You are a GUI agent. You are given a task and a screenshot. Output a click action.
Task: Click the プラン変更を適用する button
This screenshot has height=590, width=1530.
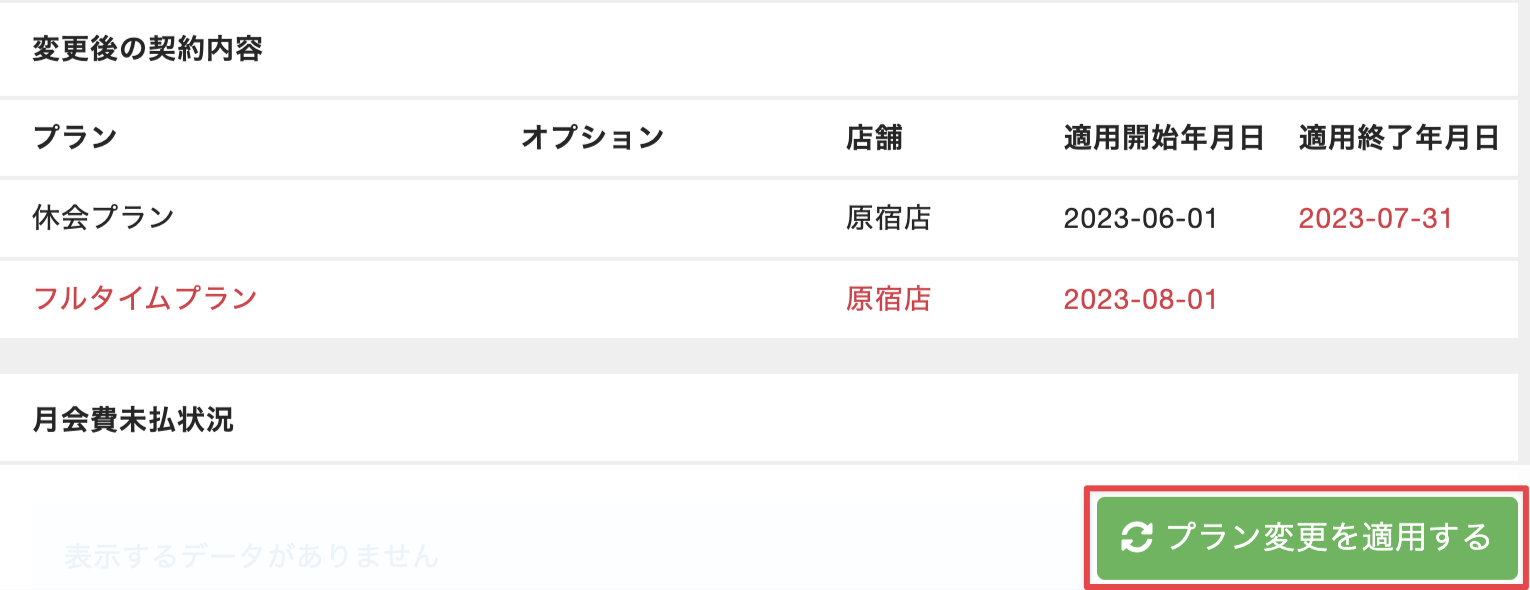(x=1307, y=538)
